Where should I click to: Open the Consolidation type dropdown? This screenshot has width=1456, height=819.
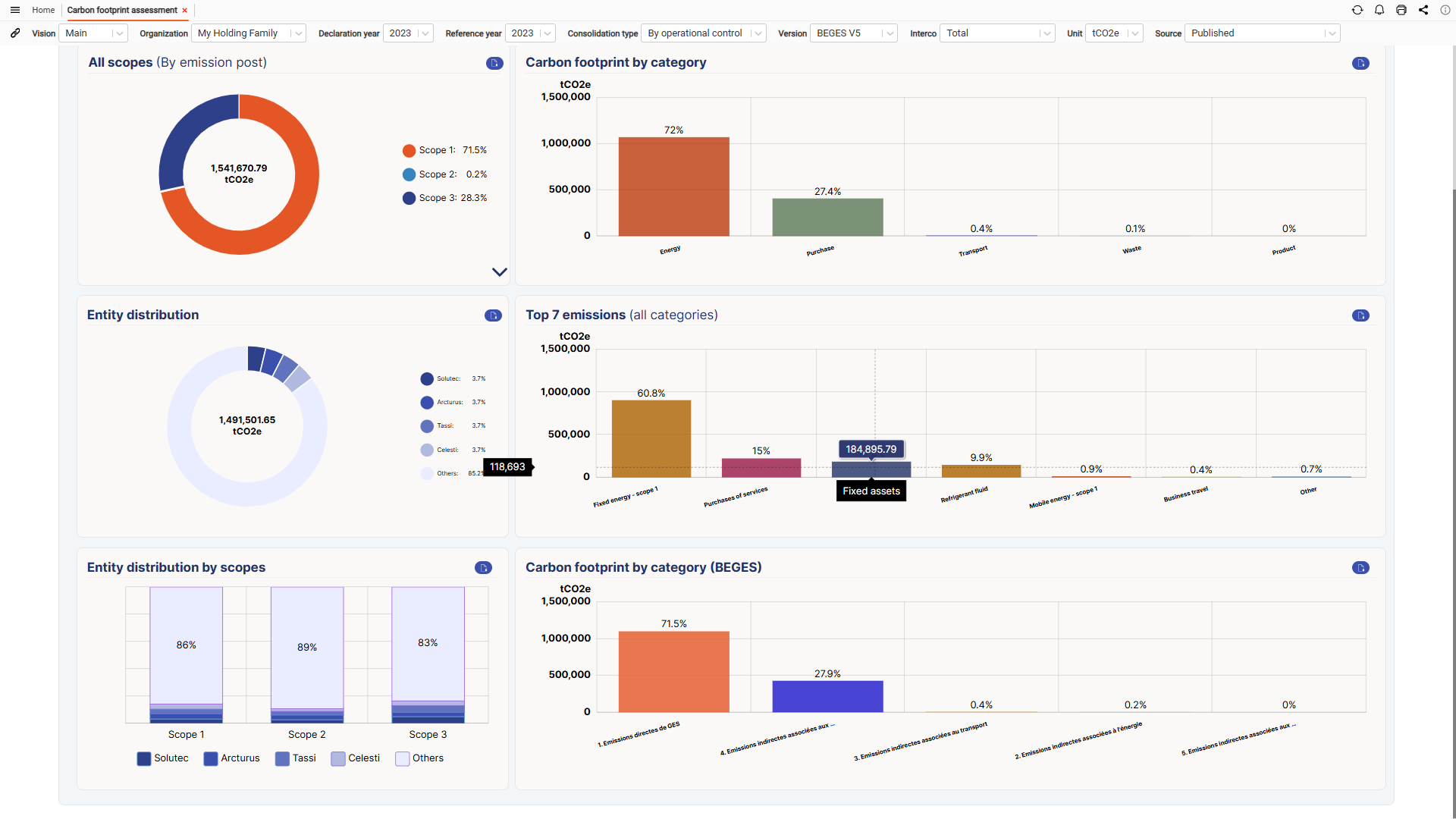pos(703,33)
